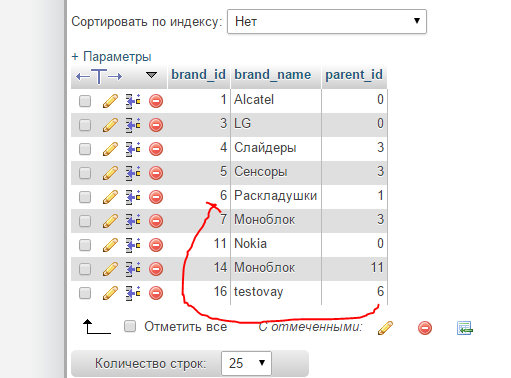
Task: Tick the checkbox for the Nokia row
Action: 85,245
